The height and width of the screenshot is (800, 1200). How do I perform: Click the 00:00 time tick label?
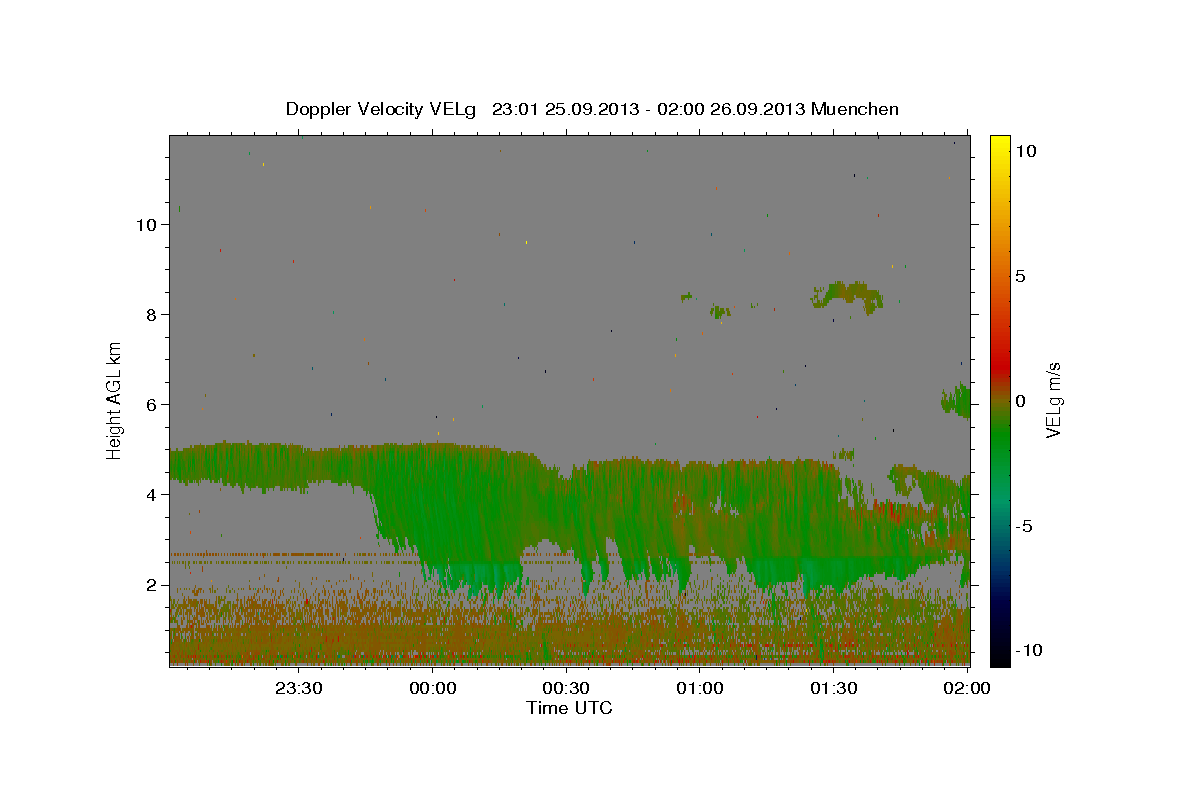tap(432, 688)
